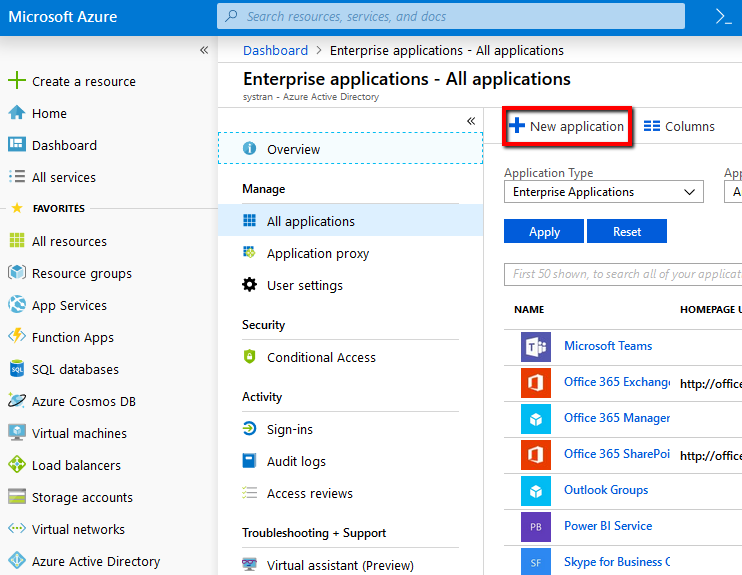The height and width of the screenshot is (575, 742).
Task: Click the applications search filter box
Action: [x=623, y=274]
